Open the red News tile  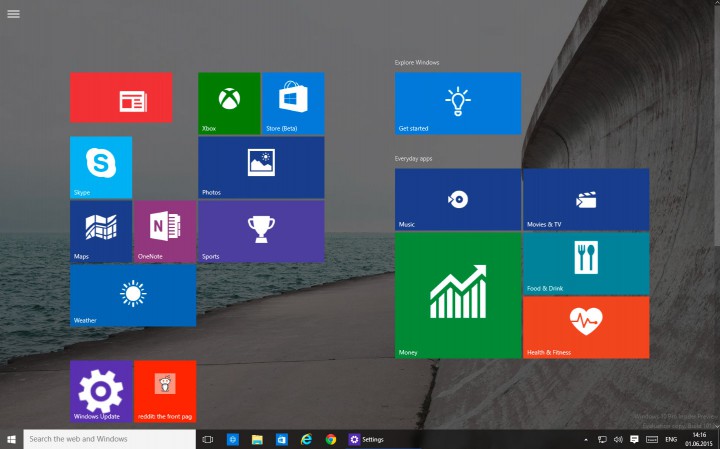(x=121, y=97)
